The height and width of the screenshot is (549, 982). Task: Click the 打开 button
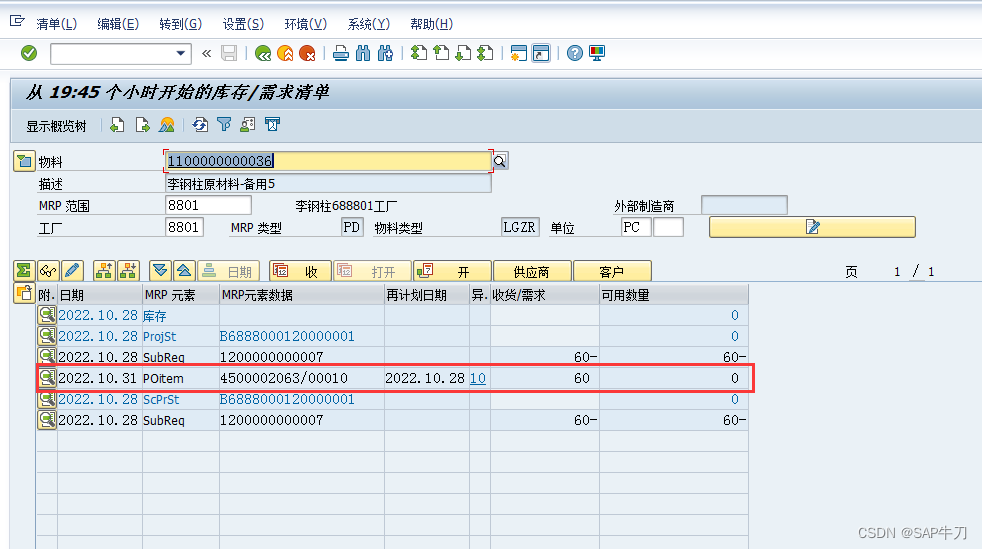(x=373, y=271)
